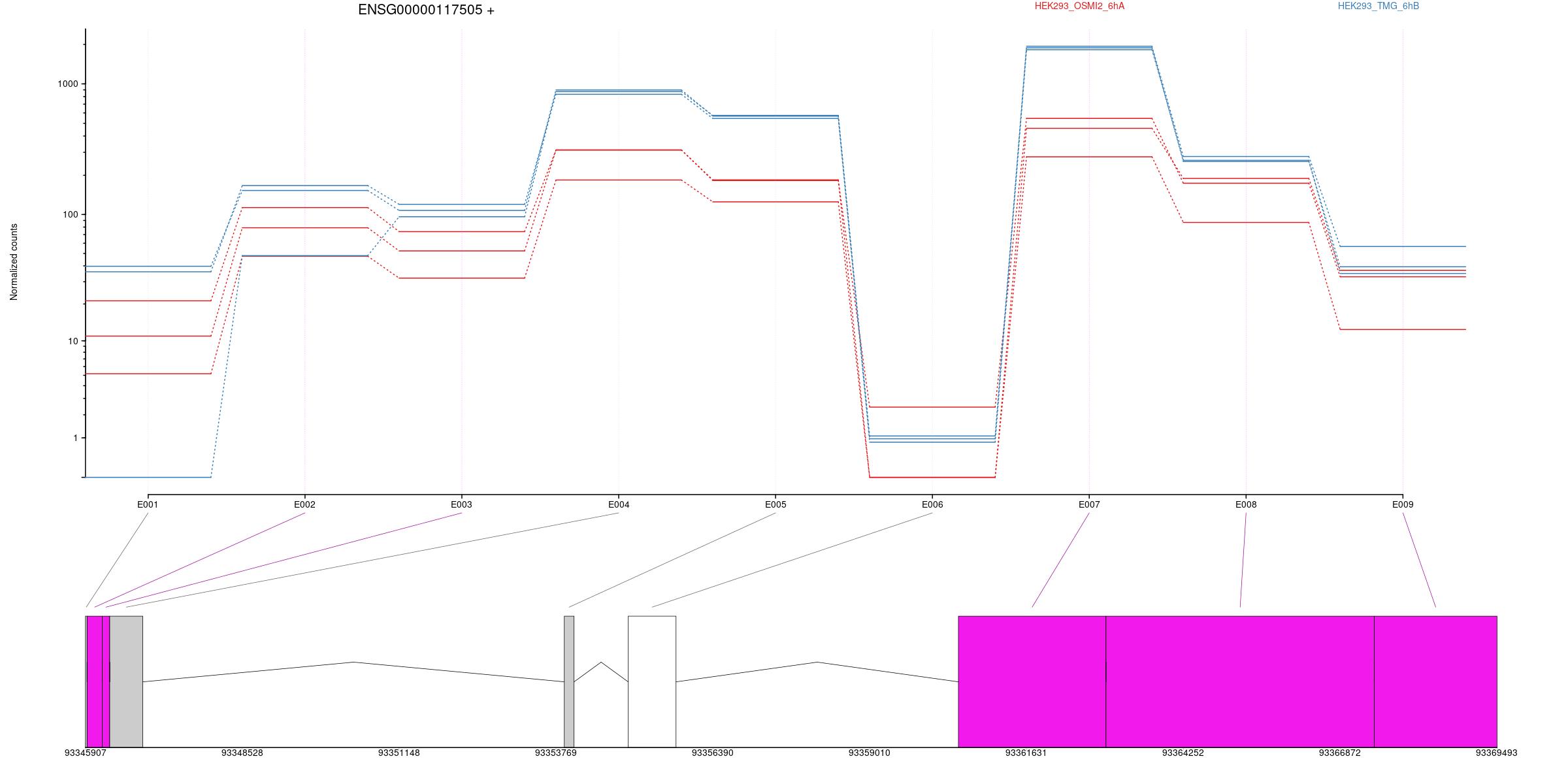Click the E008 exon axis label
Image resolution: width=1568 pixels, height=784 pixels.
(x=1246, y=504)
